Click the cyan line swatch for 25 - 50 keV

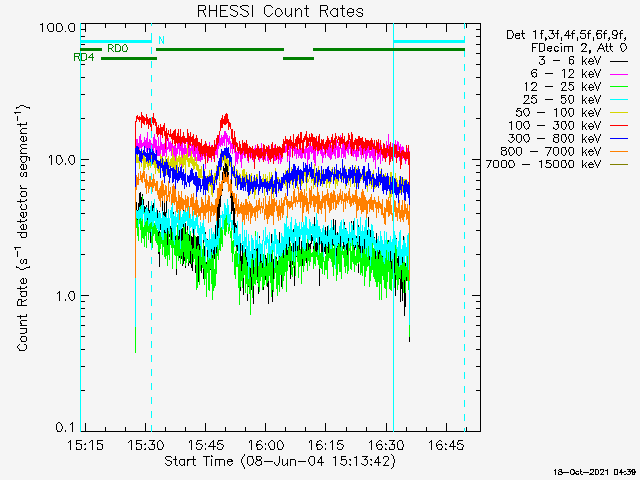click(x=619, y=100)
